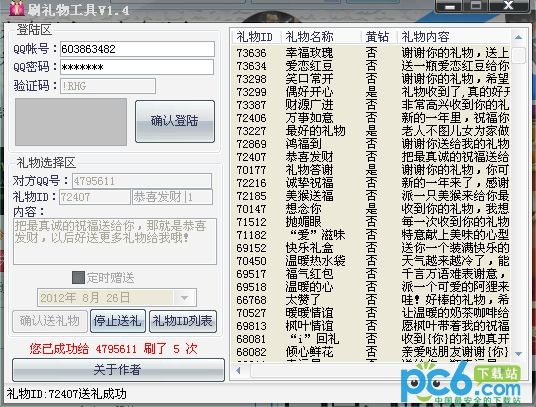Click the app icon in the title bar

coord(16,9)
